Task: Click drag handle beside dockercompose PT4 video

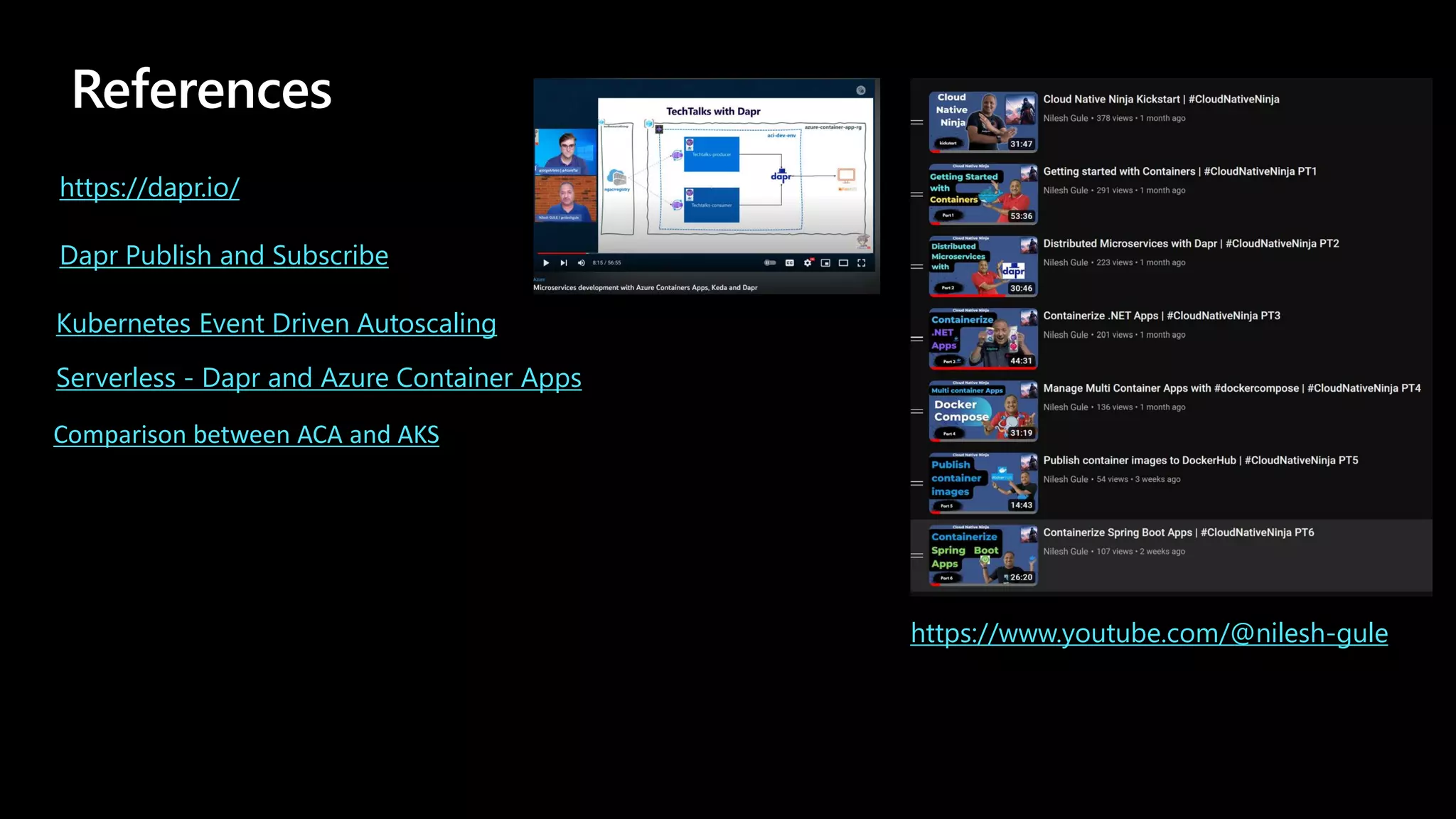Action: coord(917,411)
